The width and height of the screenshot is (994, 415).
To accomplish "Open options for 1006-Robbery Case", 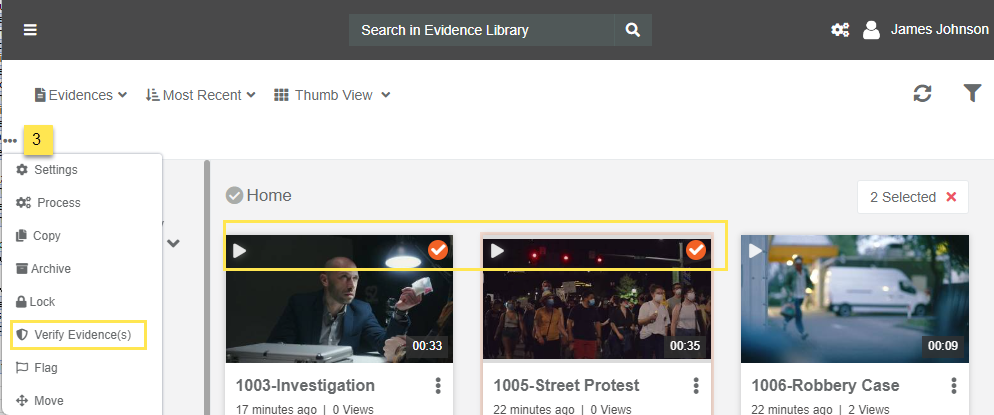I will (954, 386).
